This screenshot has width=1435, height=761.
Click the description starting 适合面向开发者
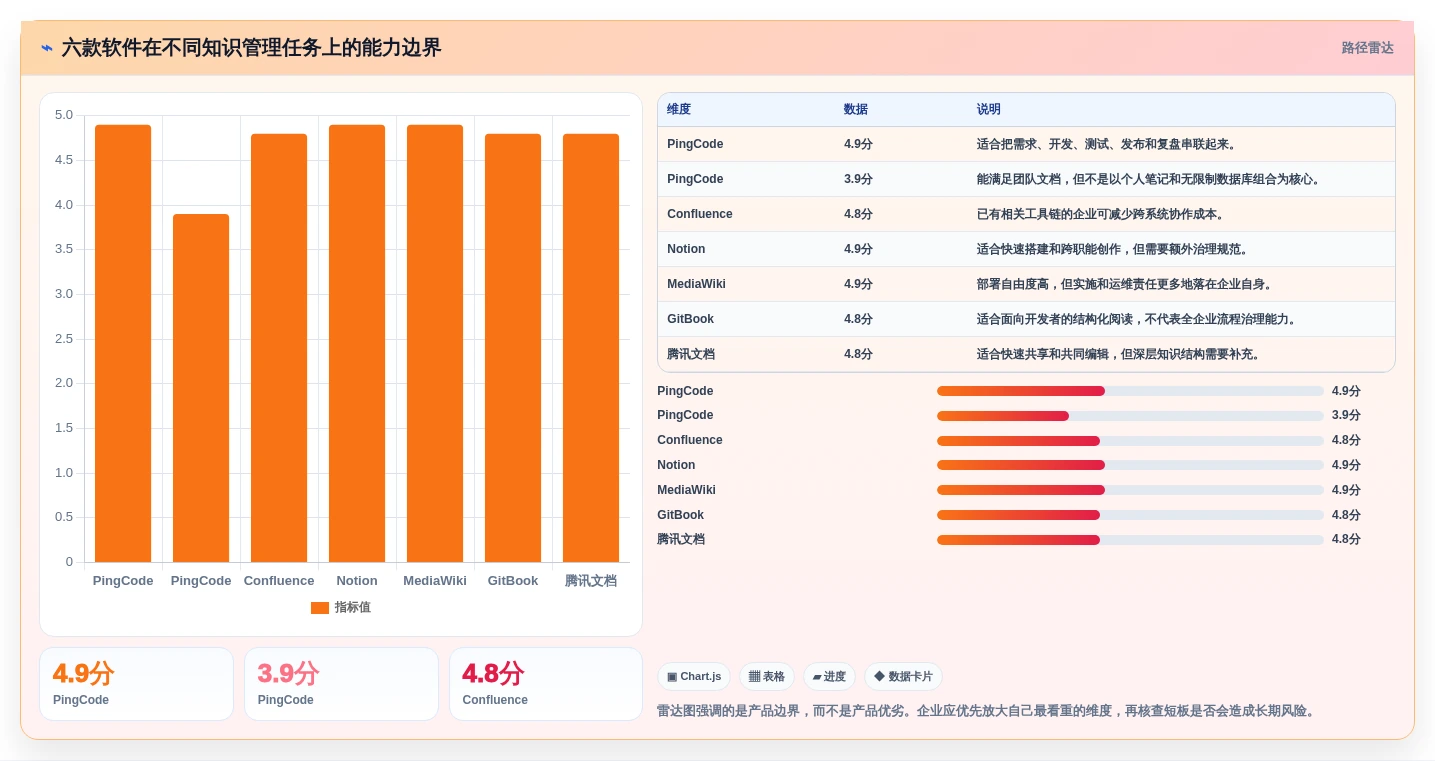coord(1138,319)
